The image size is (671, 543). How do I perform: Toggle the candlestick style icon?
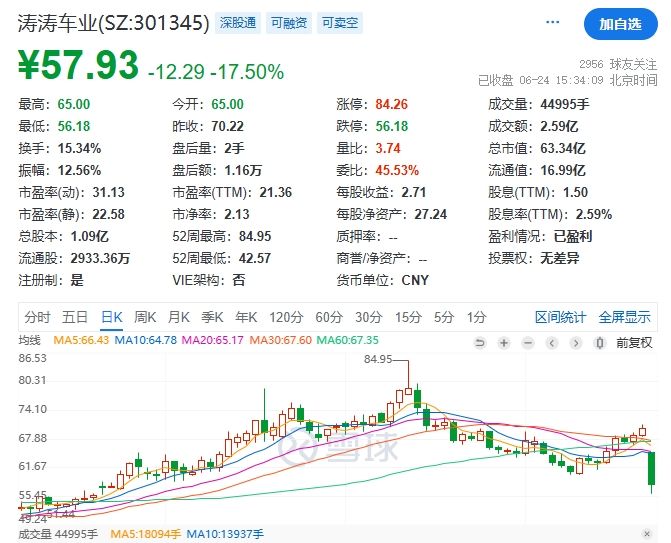(600, 343)
